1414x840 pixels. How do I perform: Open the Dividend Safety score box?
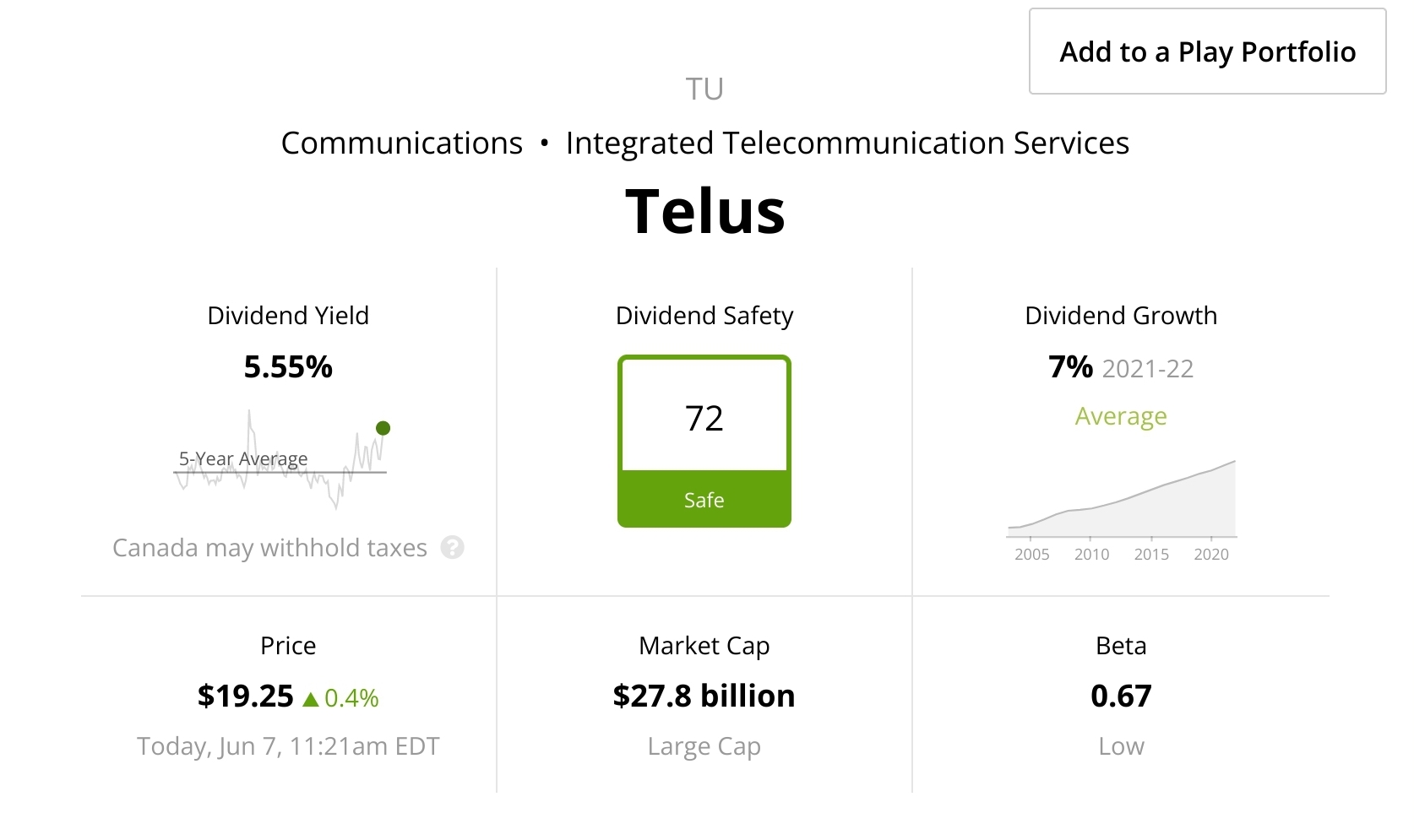point(704,417)
